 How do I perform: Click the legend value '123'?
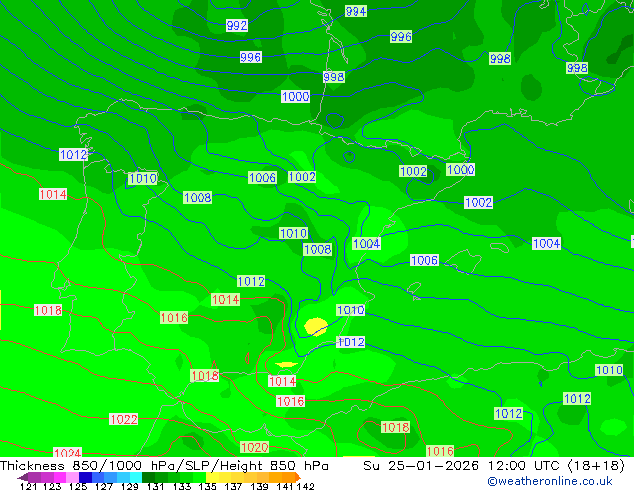[x=53, y=486]
